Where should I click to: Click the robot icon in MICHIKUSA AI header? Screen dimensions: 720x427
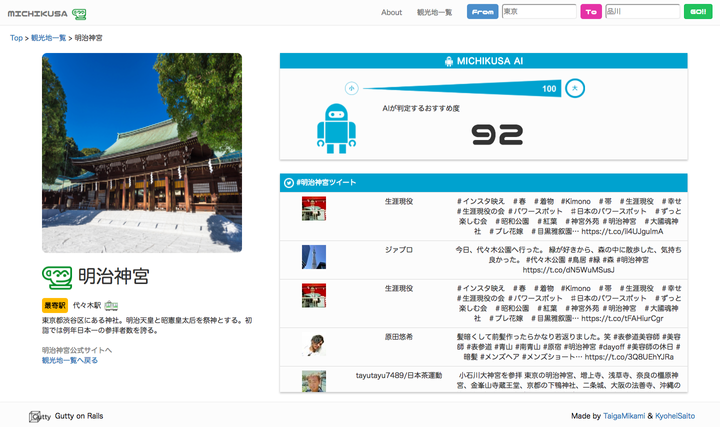coord(449,61)
